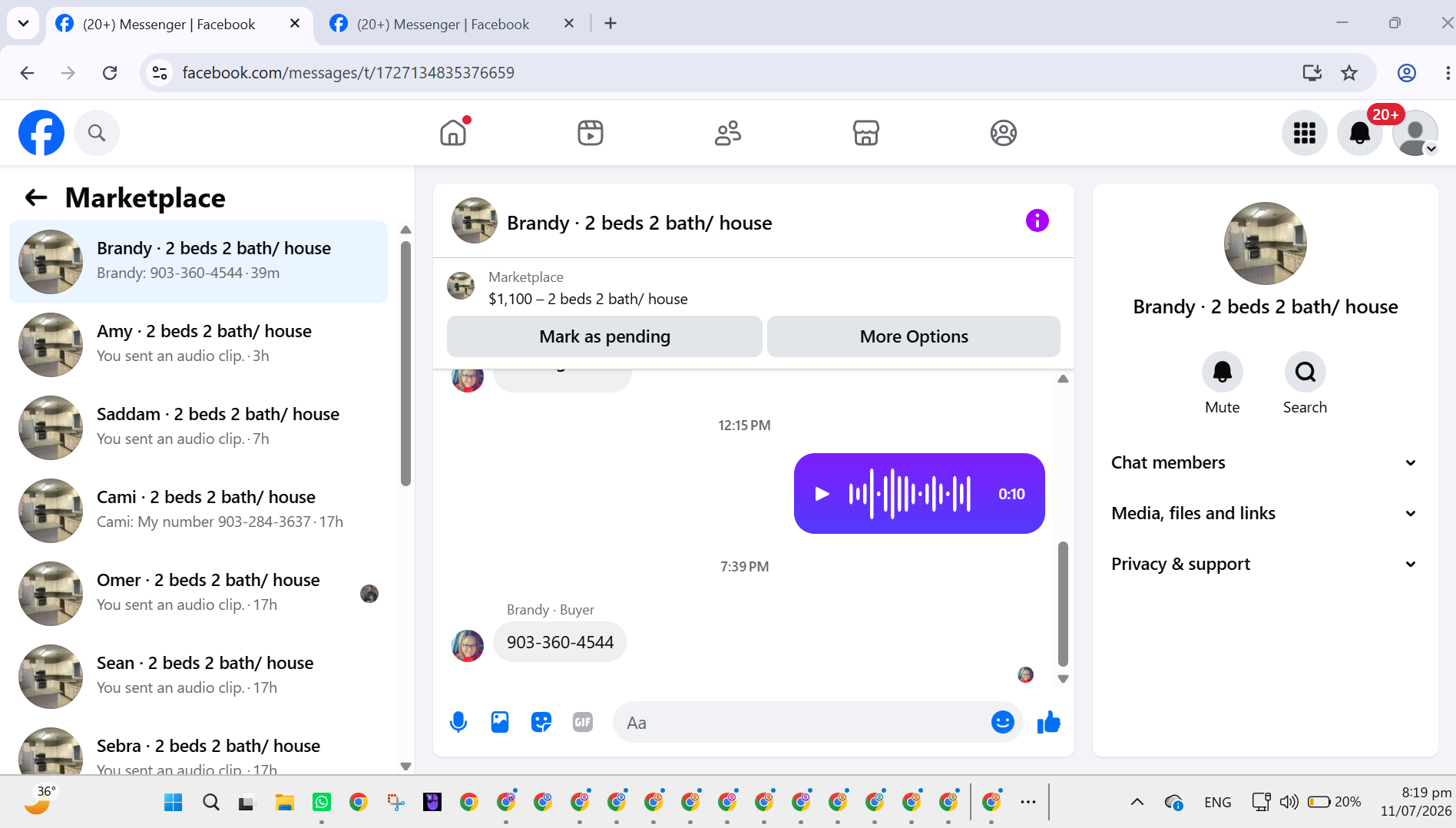Click the install app icon in address bar
The image size is (1456, 828).
tap(1312, 73)
